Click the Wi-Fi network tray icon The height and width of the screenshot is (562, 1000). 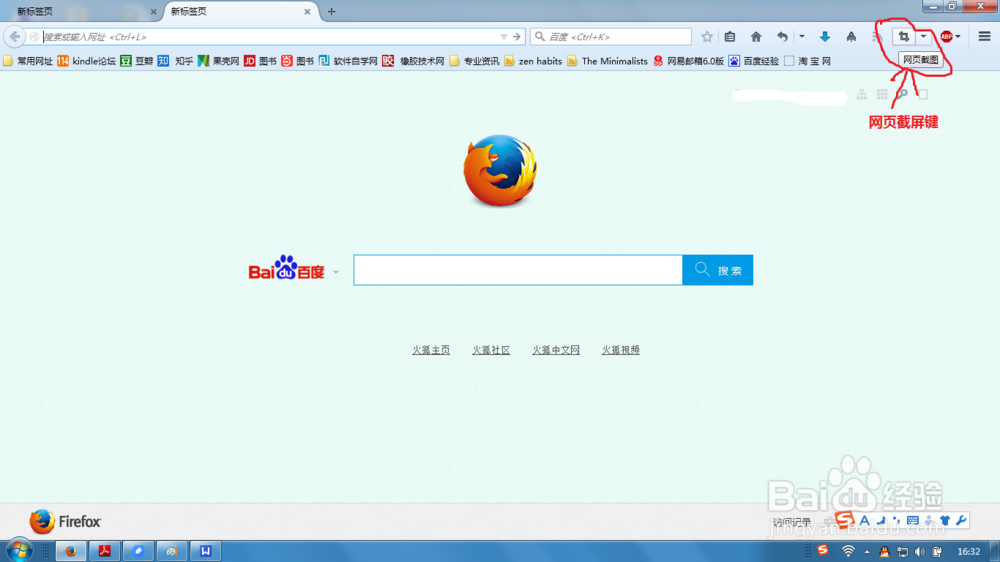coord(848,551)
